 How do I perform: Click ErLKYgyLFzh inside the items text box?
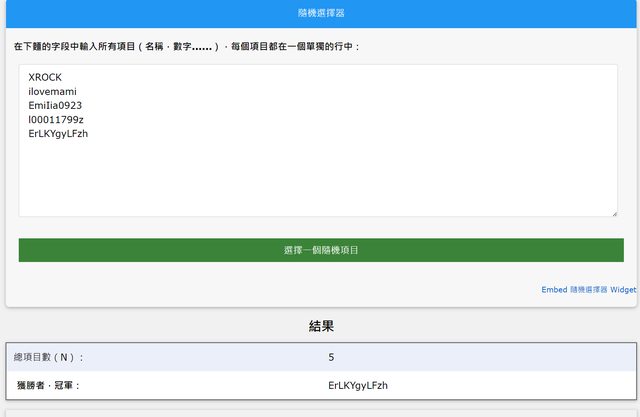point(59,133)
